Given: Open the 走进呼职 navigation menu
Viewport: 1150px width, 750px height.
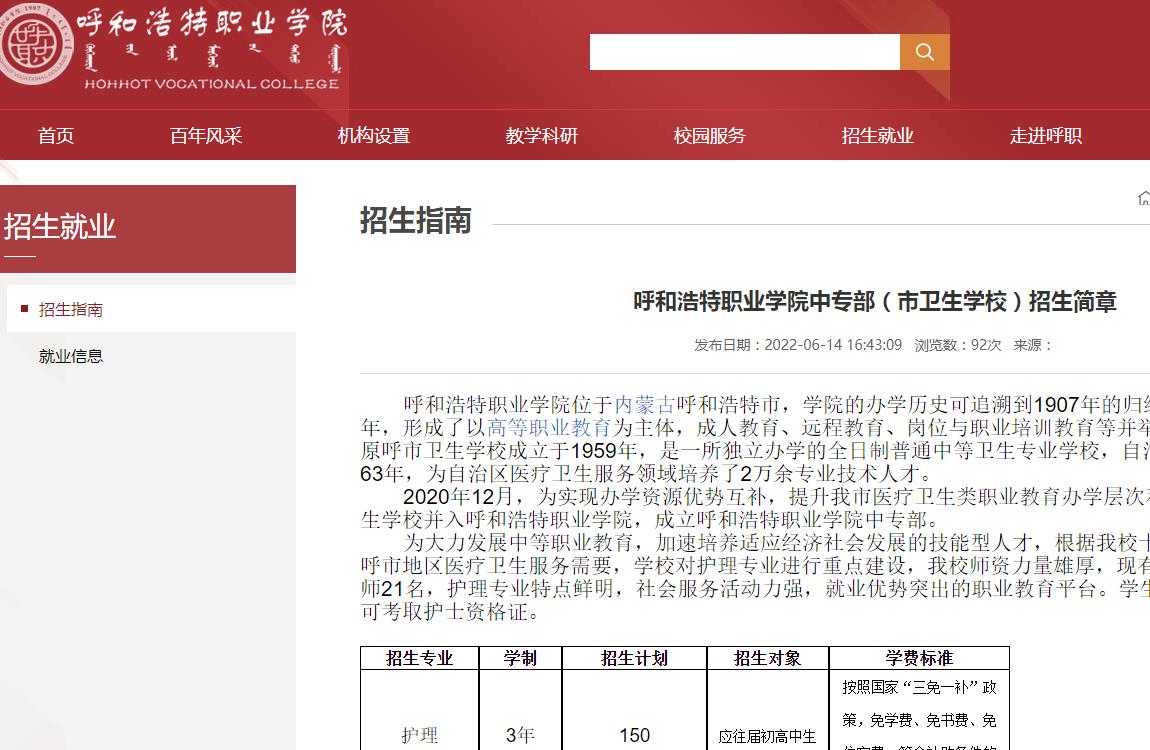Looking at the screenshot, I should pos(1046,136).
